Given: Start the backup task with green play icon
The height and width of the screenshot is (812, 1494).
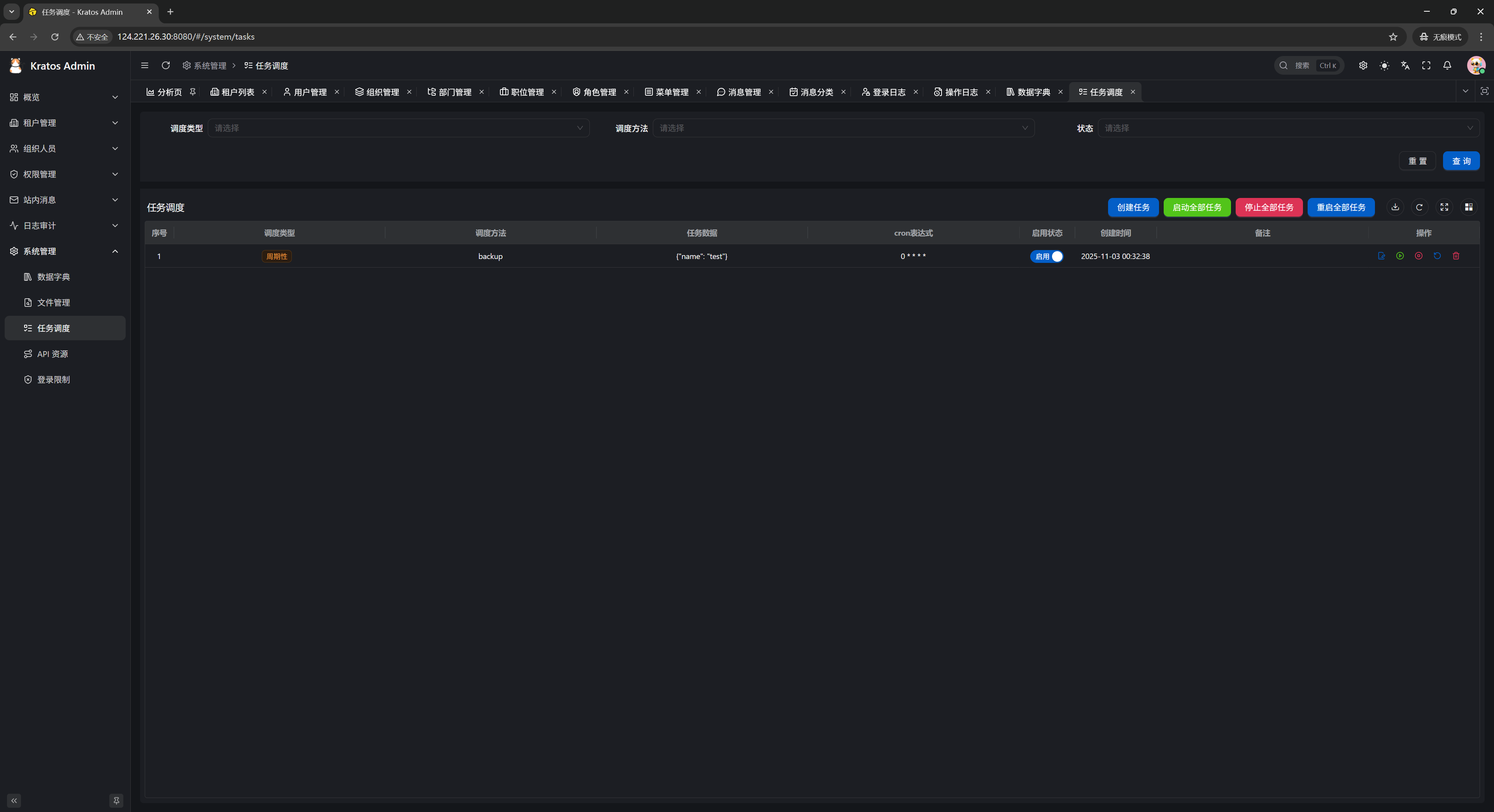Looking at the screenshot, I should (x=1399, y=255).
